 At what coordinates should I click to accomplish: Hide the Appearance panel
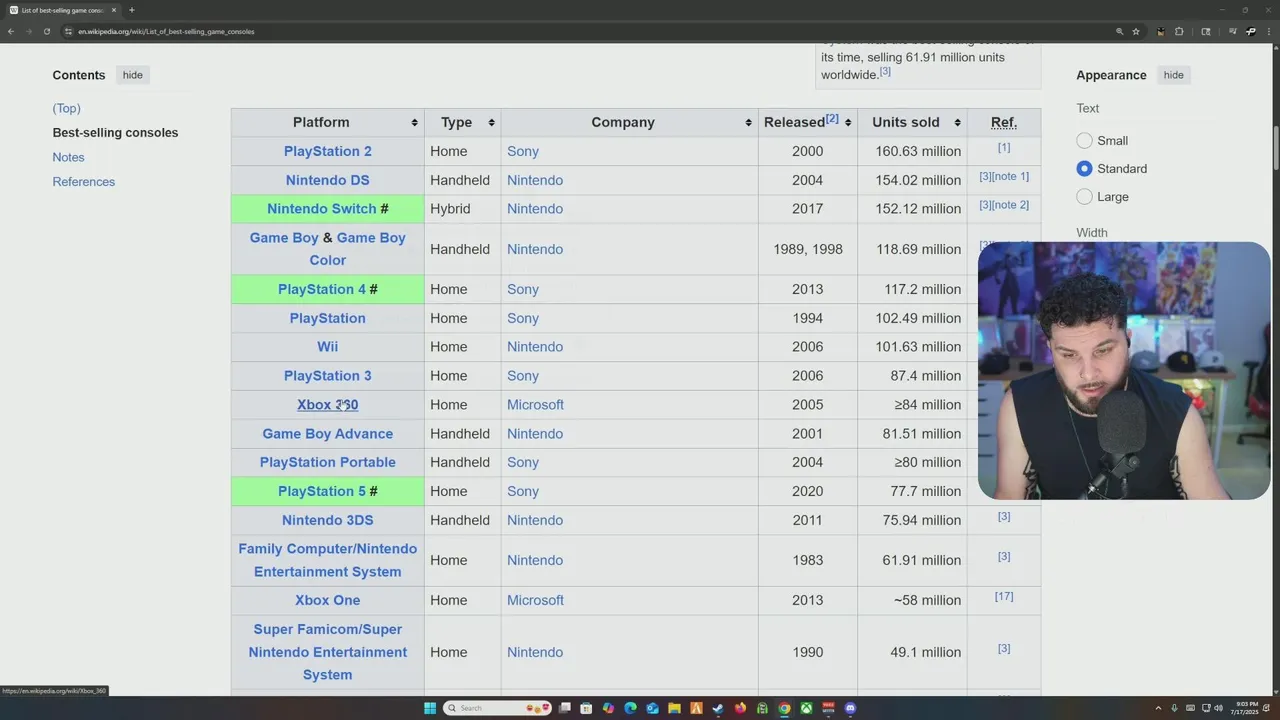[1173, 75]
